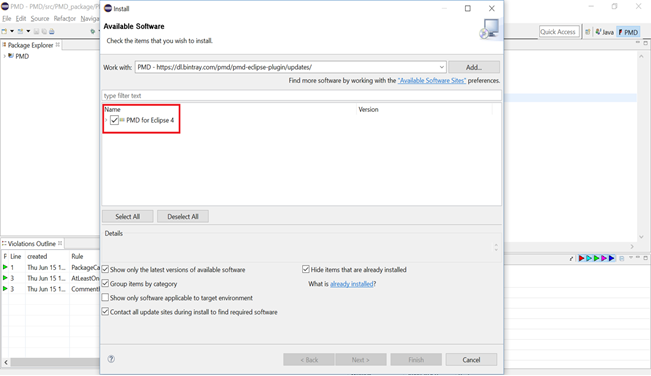Toggle the blue priority filter triangle
This screenshot has width=651, height=376.
[x=612, y=258]
